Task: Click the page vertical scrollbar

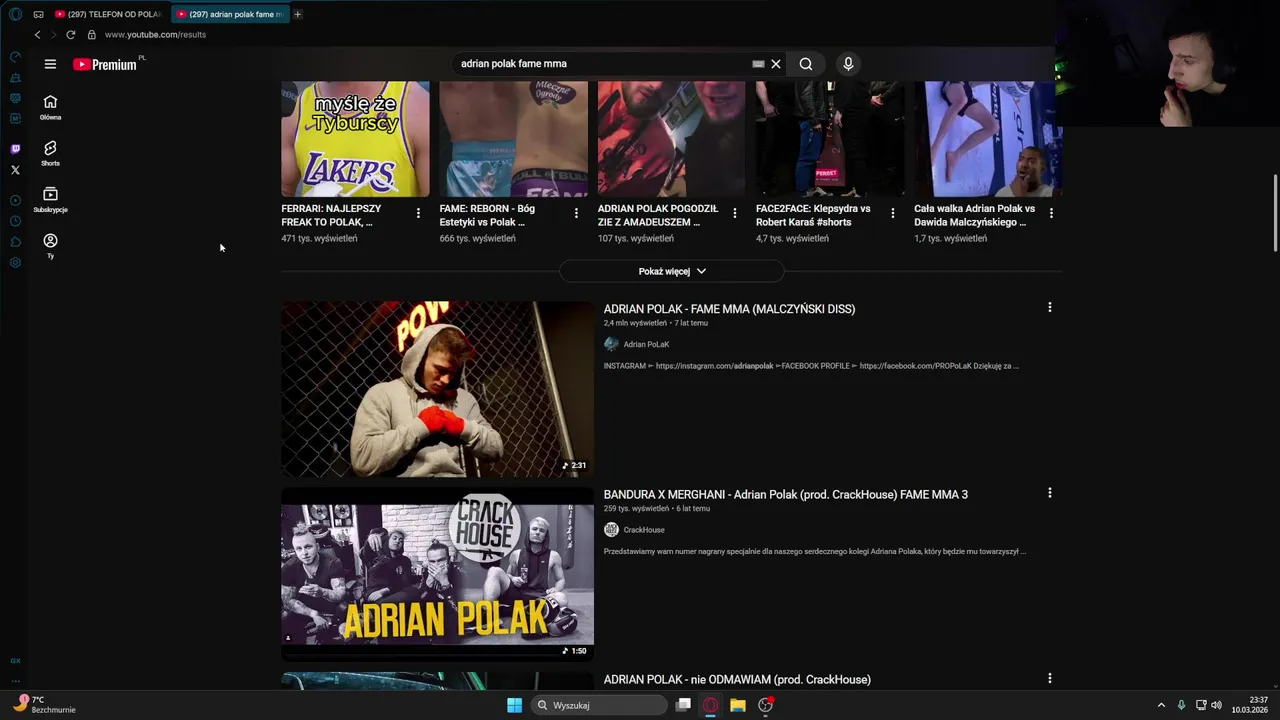Action: point(1275,213)
